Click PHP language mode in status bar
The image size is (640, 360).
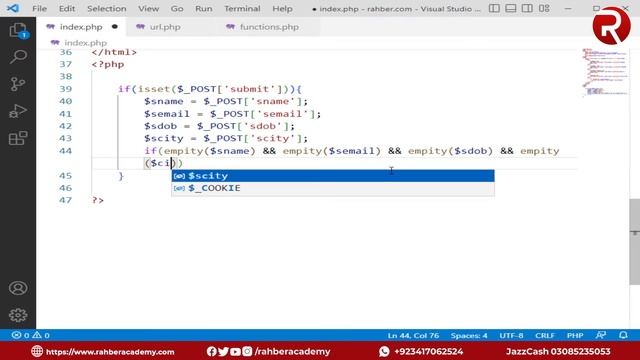(575, 336)
